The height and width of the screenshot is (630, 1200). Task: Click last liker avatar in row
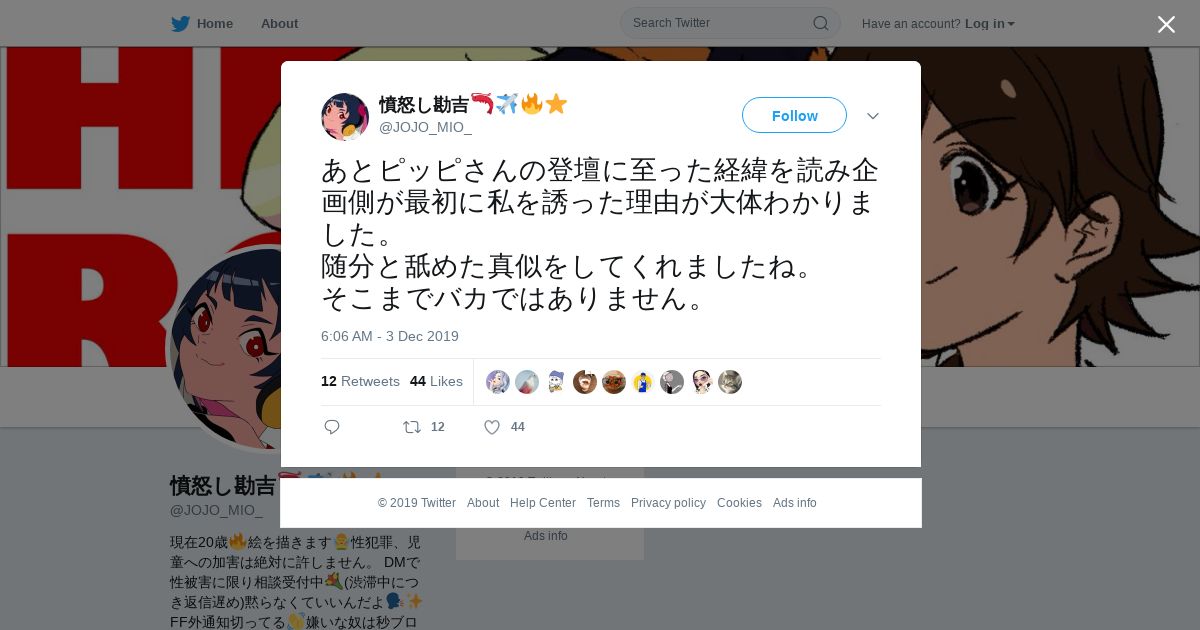730,382
